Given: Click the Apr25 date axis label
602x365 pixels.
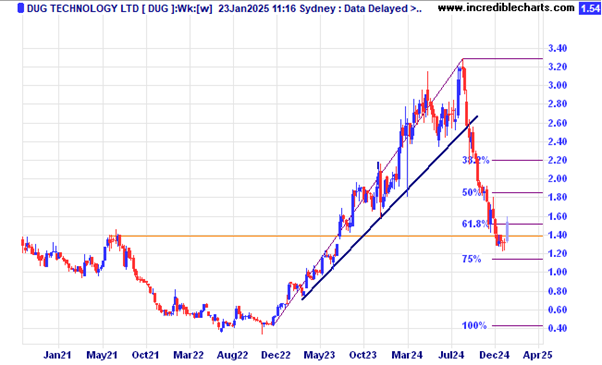Looking at the screenshot, I should (538, 355).
